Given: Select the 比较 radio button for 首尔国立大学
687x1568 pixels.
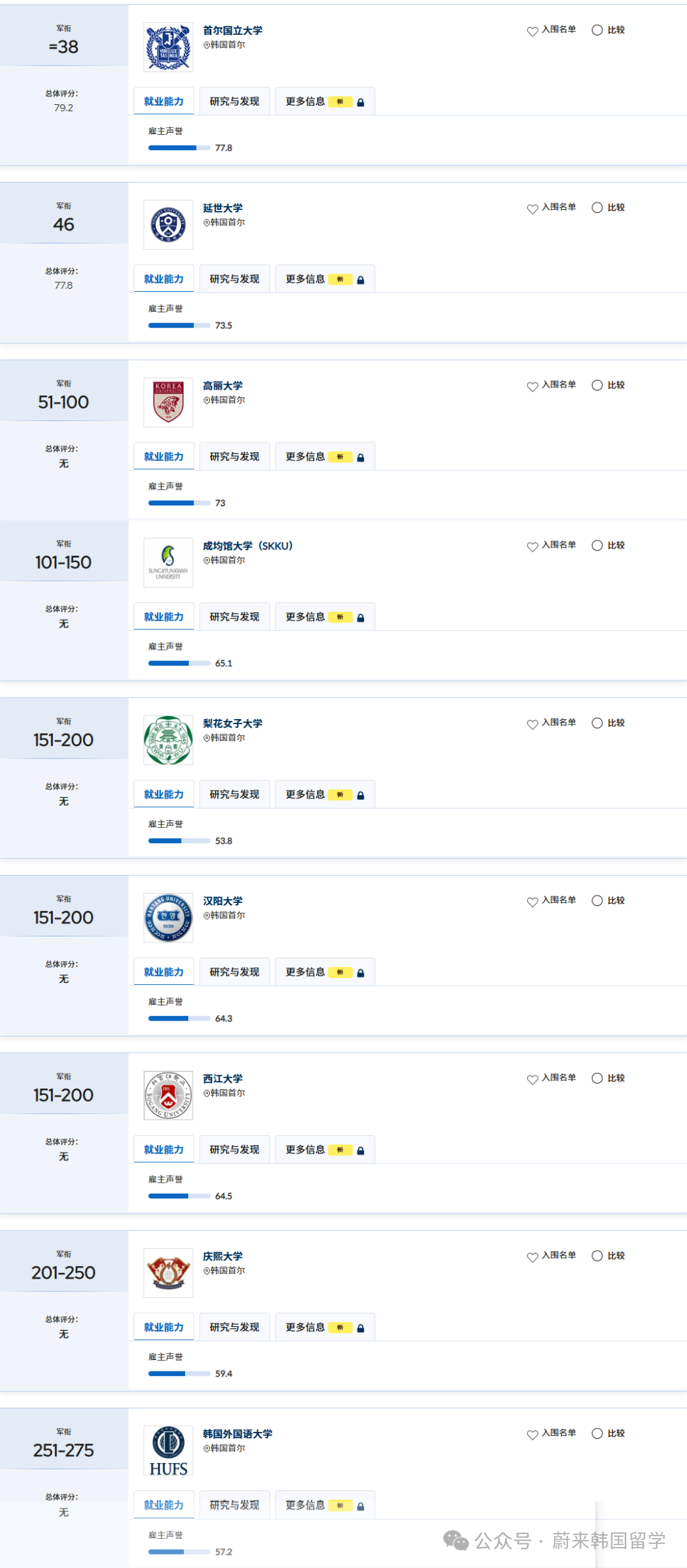Looking at the screenshot, I should pos(597,30).
